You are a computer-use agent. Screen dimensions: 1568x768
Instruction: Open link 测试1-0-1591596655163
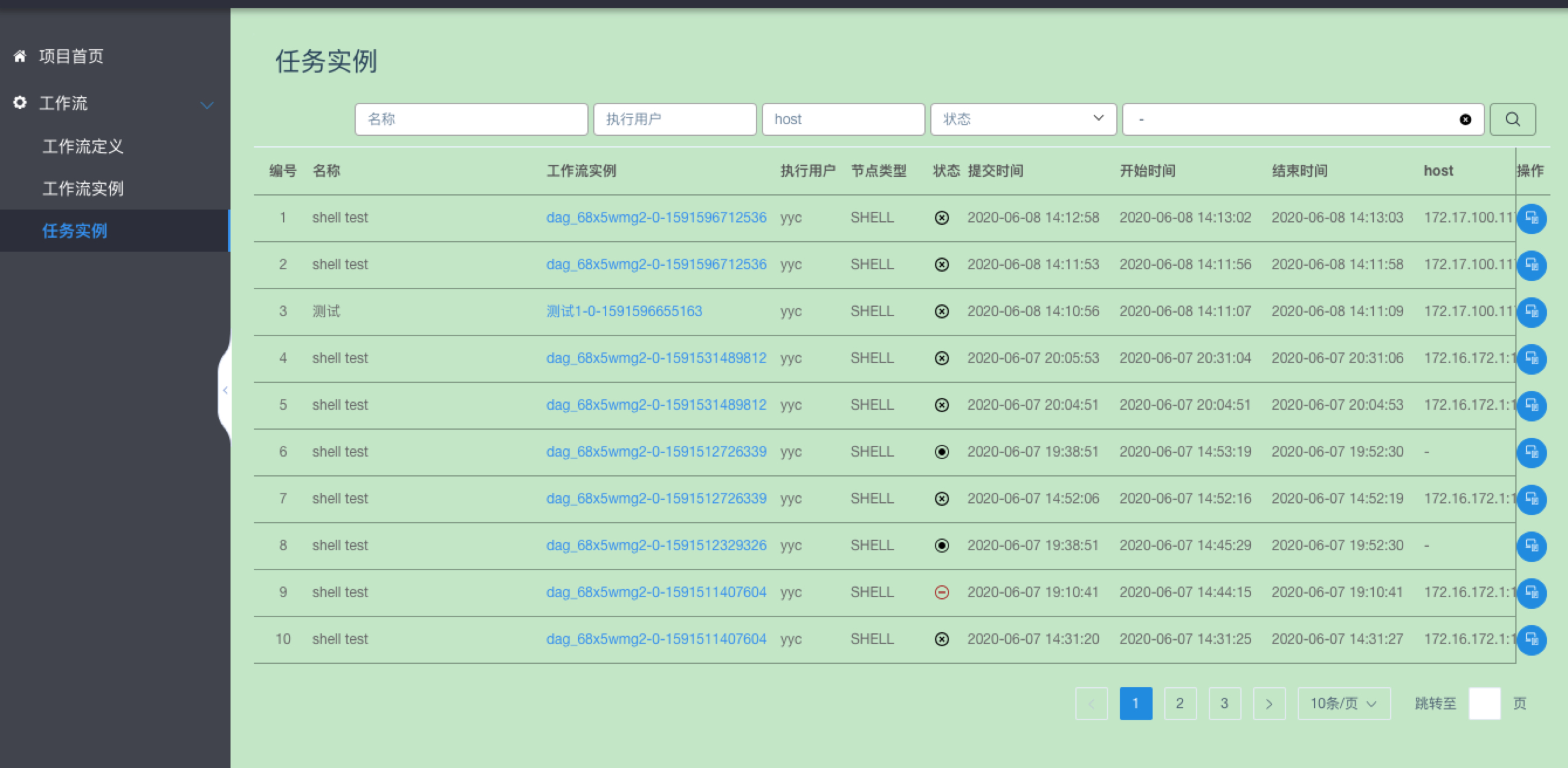624,311
